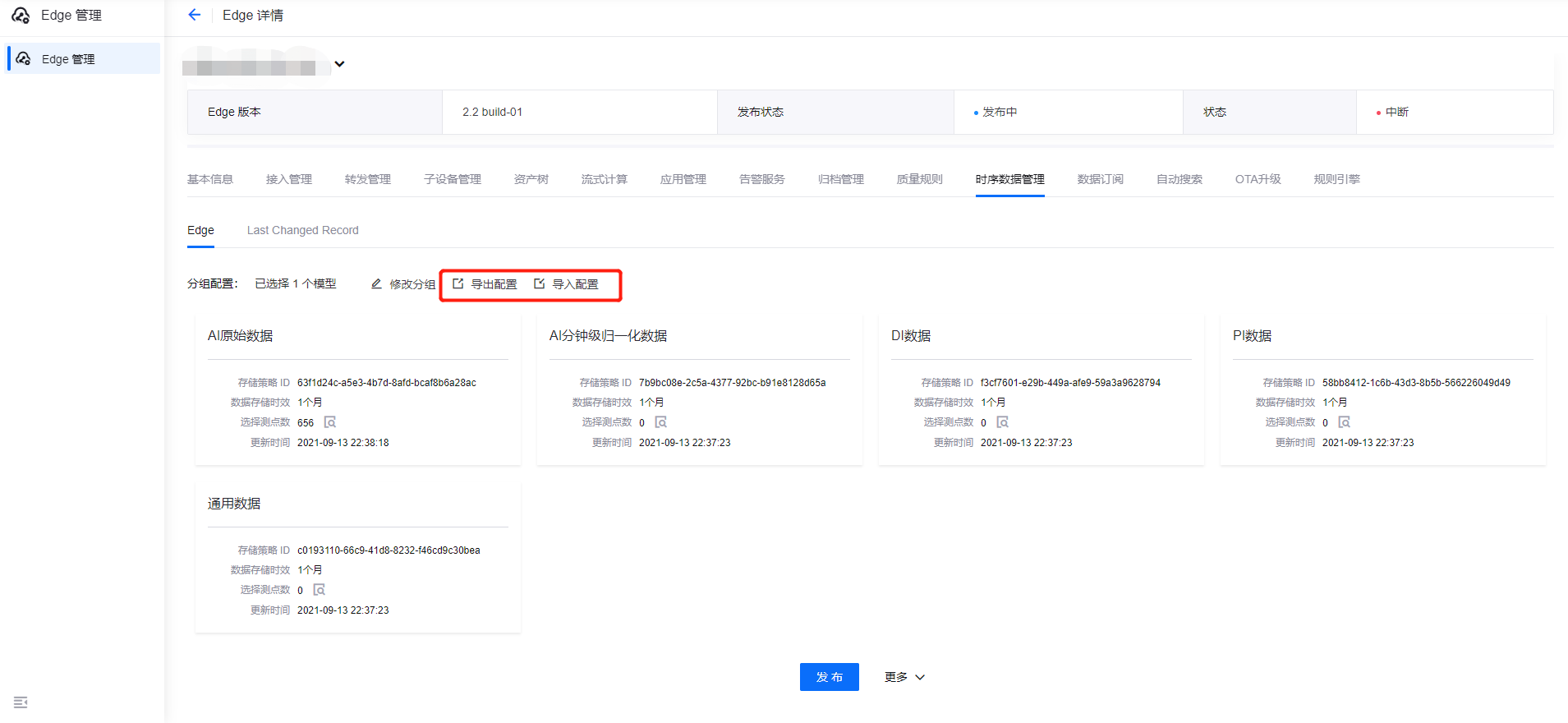Click PI数据 card title

click(x=1252, y=335)
